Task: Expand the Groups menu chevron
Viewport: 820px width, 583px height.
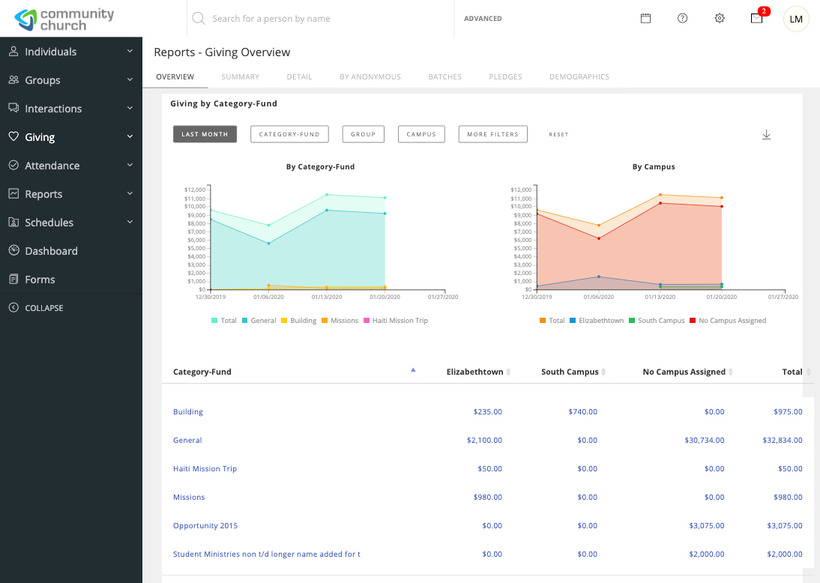Action: [x=128, y=80]
